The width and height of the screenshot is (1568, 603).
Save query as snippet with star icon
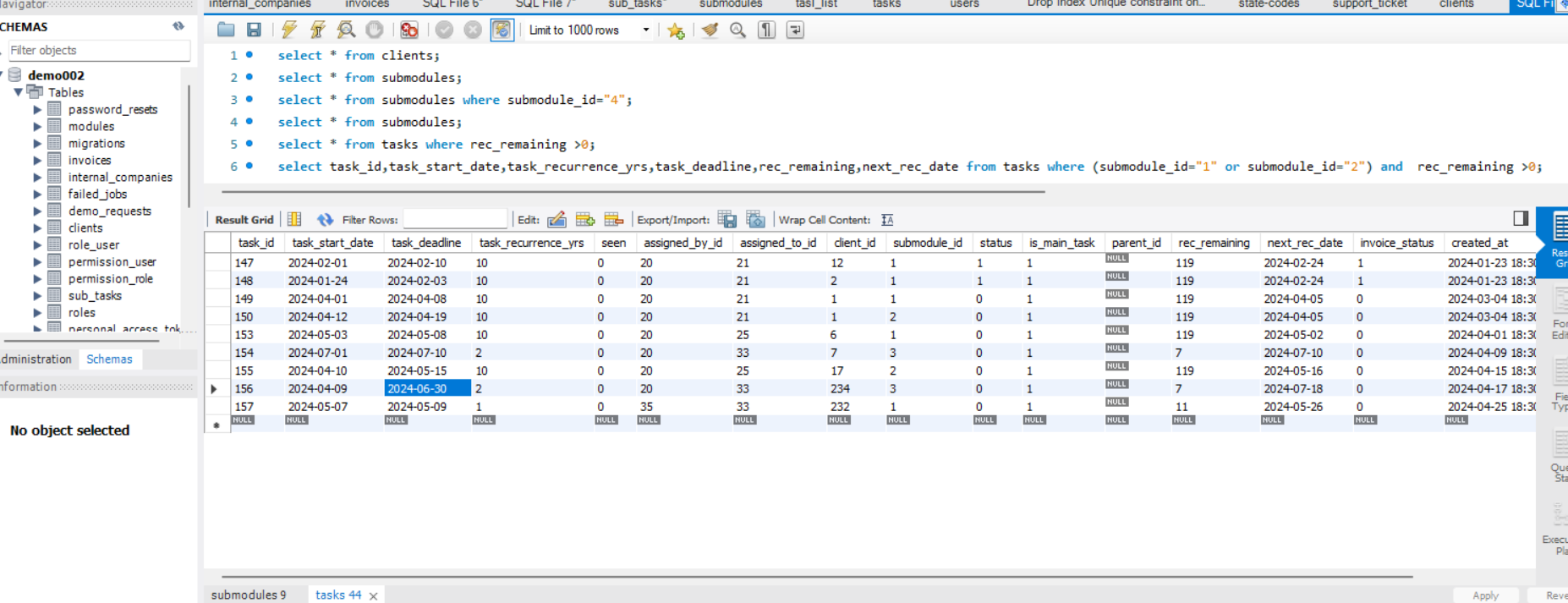[x=676, y=30]
